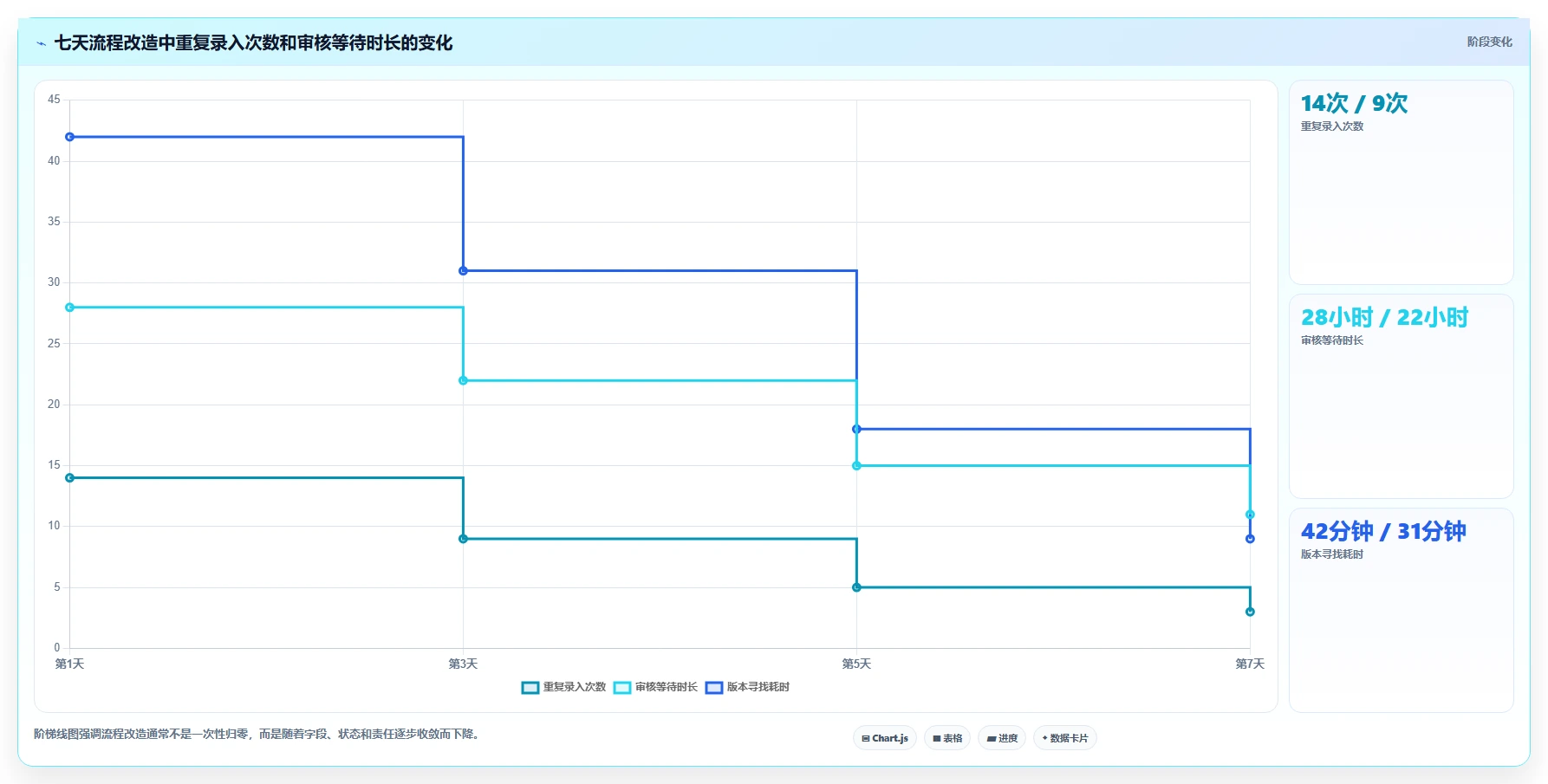Click the 20 y-axis tick label
This screenshot has width=1548, height=784.
point(54,405)
